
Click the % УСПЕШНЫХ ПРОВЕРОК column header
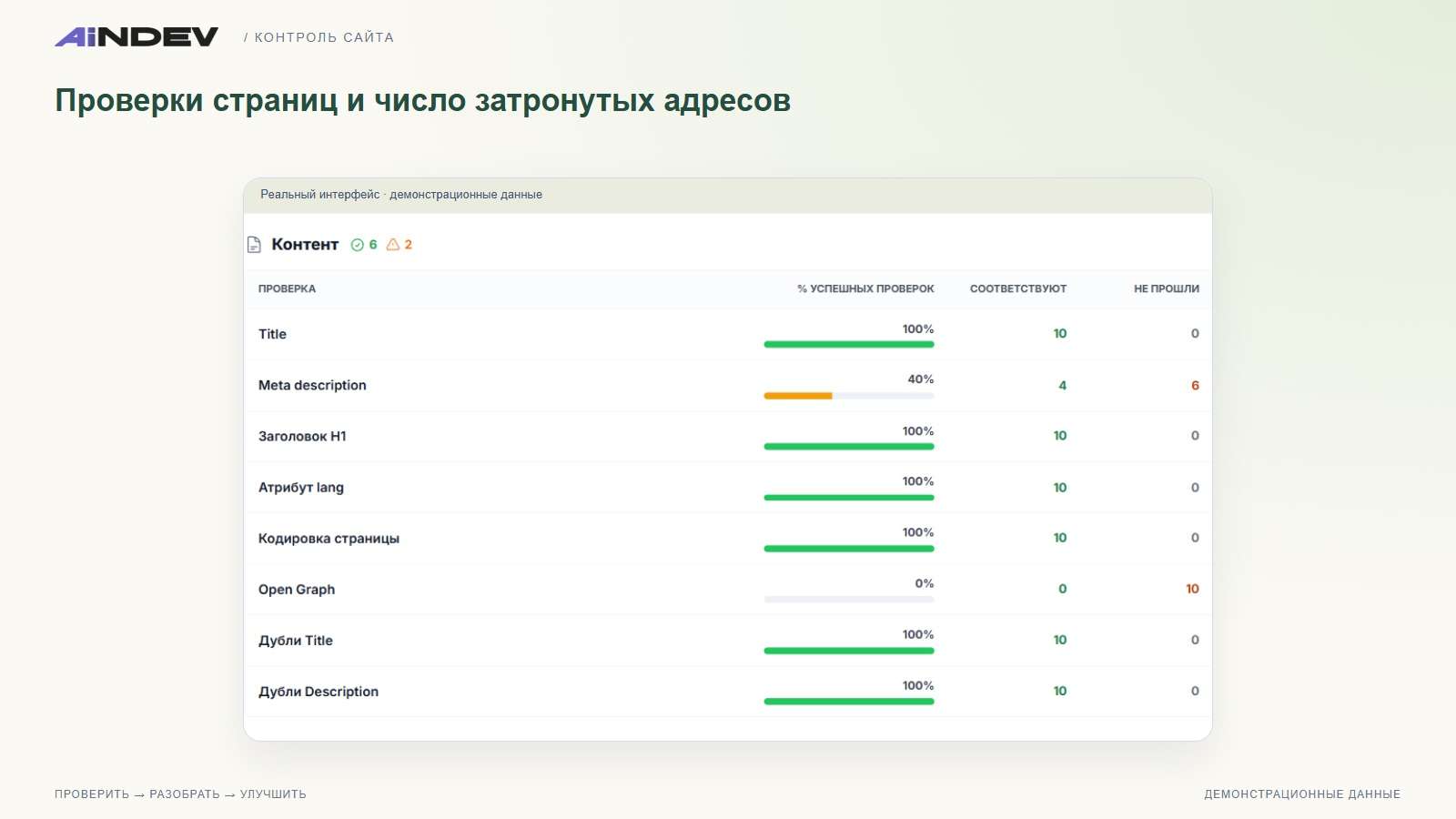tap(865, 288)
